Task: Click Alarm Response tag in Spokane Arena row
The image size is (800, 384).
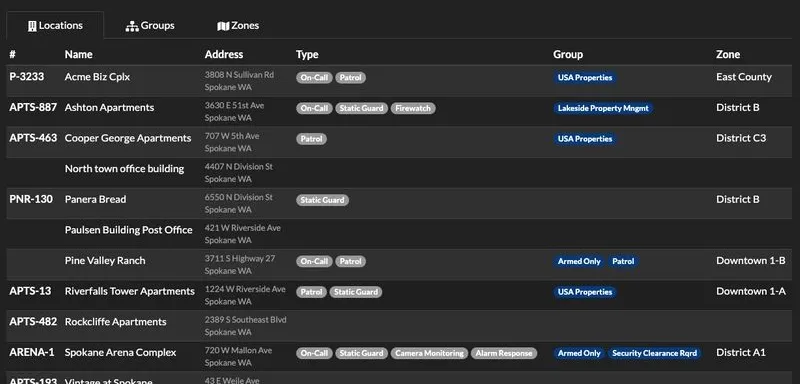Action: pos(504,353)
